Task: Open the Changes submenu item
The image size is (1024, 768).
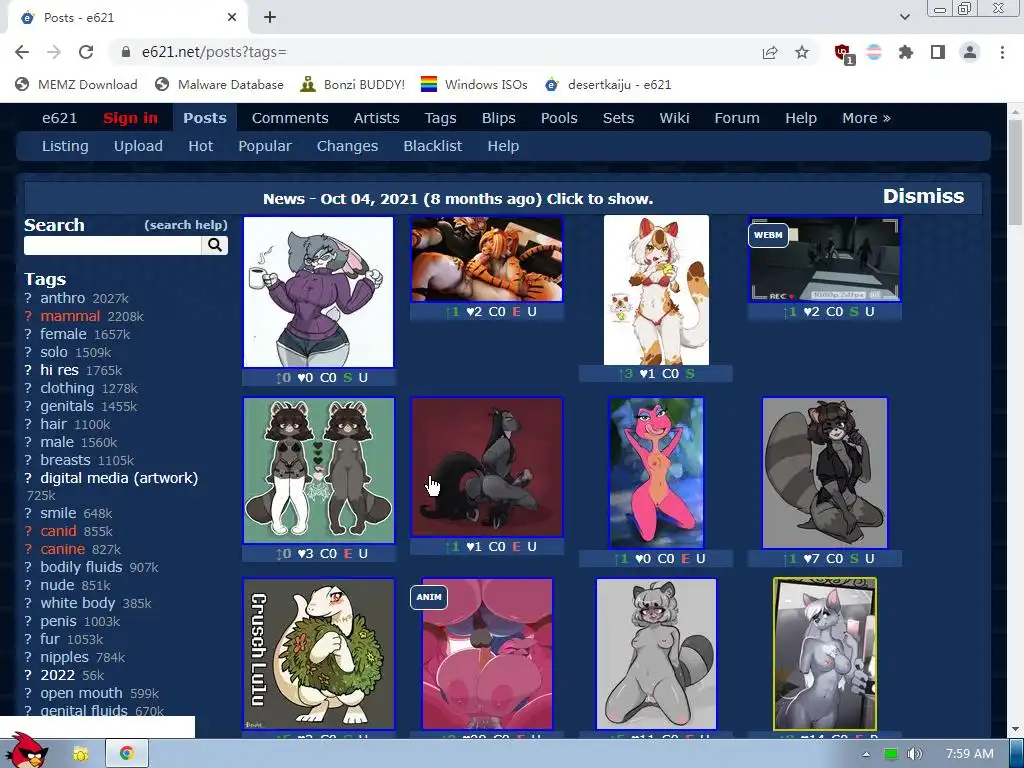Action: click(347, 146)
